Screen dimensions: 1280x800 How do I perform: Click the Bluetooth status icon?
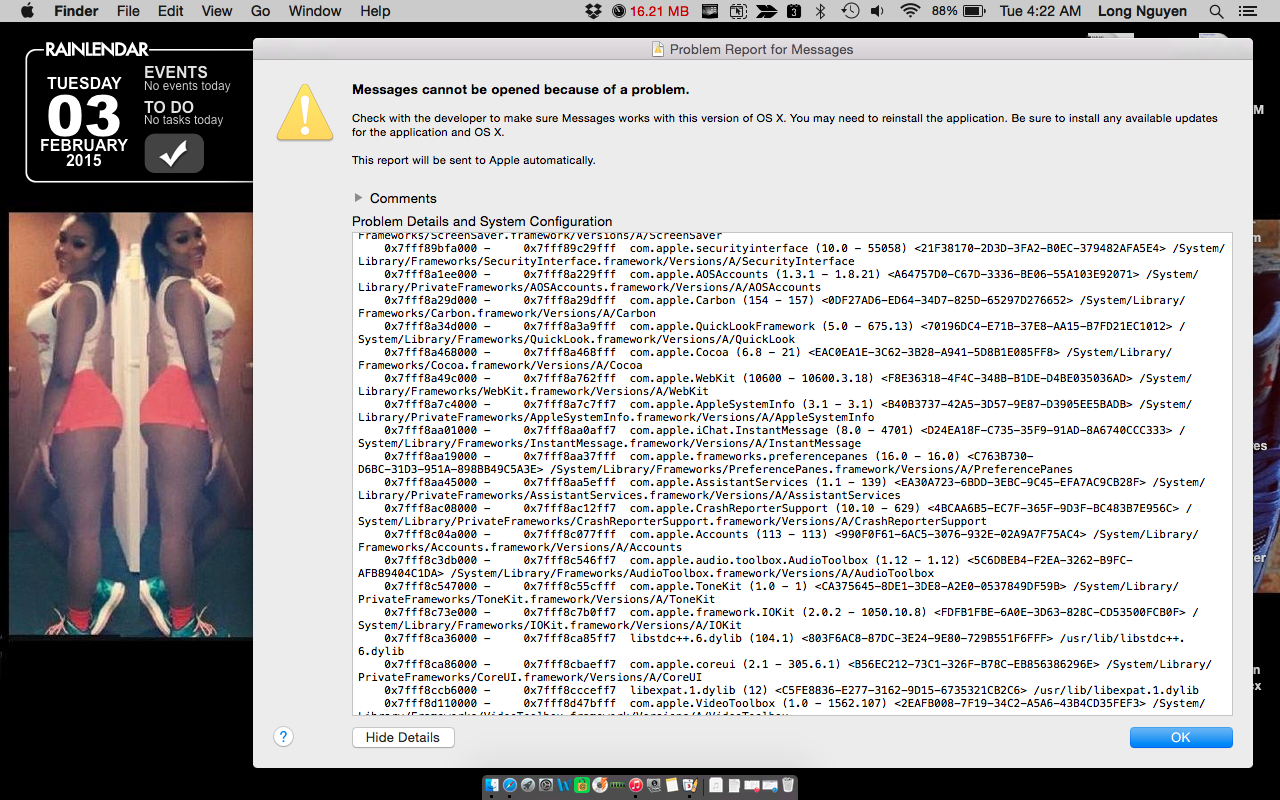(x=821, y=11)
